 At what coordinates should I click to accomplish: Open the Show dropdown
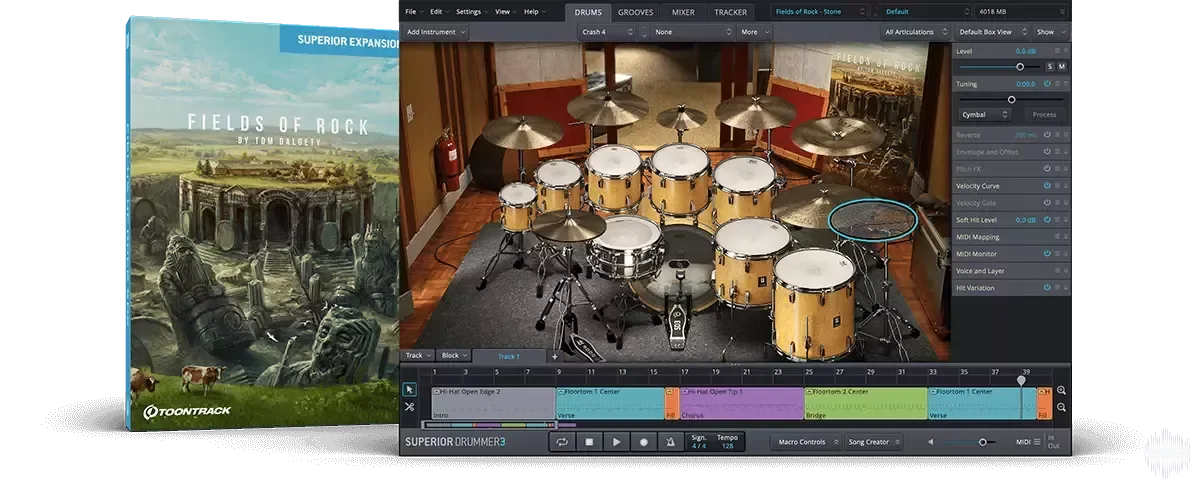click(1049, 32)
